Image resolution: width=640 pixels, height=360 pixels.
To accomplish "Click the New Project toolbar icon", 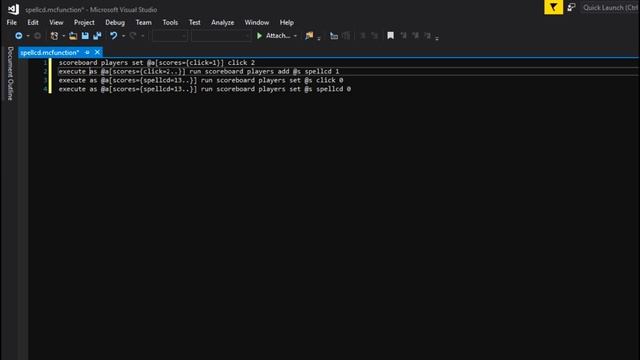I will [54, 36].
